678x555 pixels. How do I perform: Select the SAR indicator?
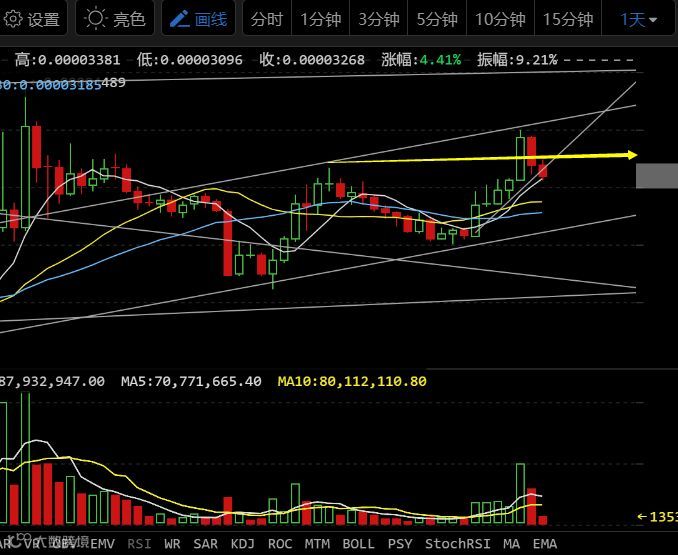point(205,543)
